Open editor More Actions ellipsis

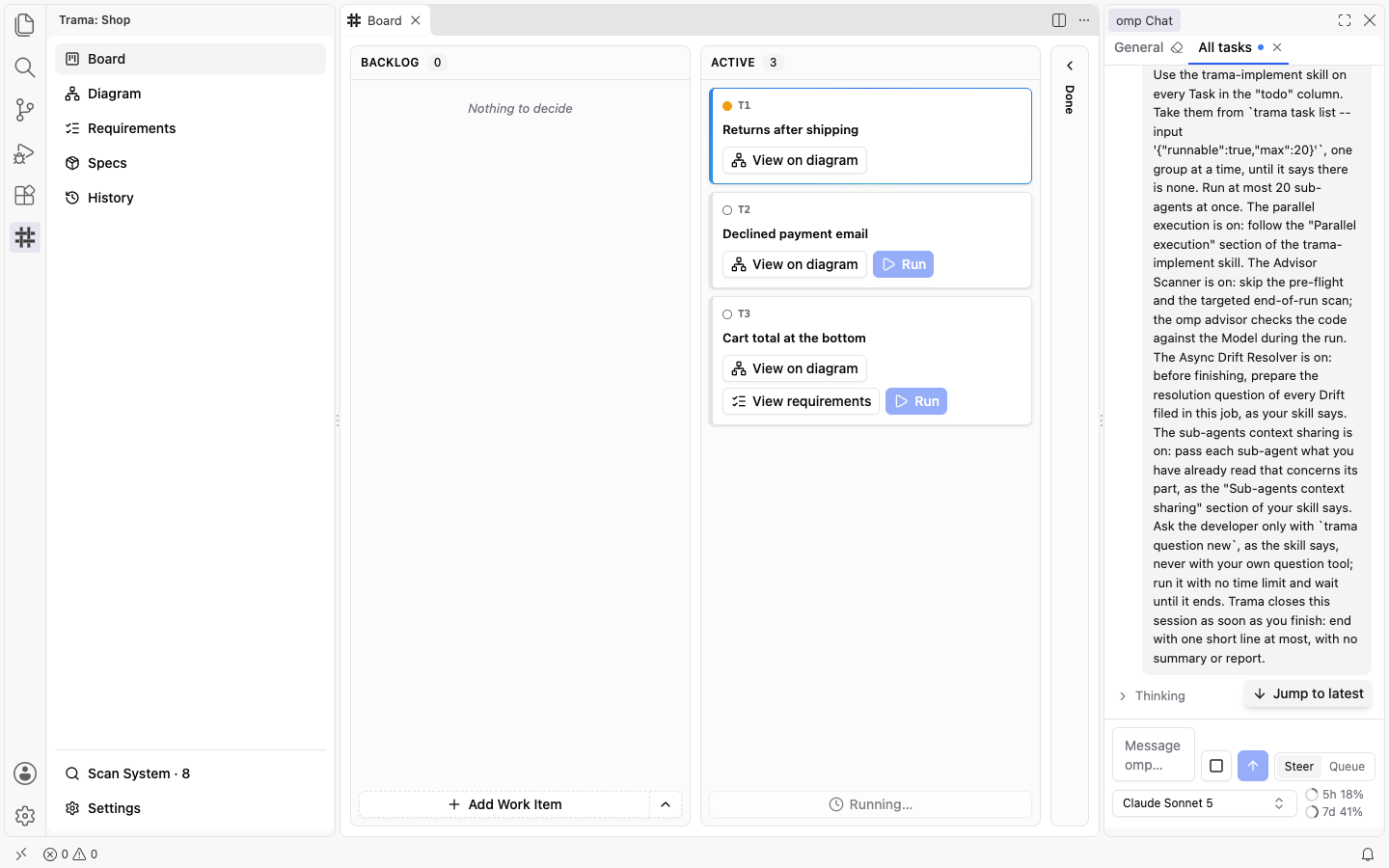(x=1084, y=20)
